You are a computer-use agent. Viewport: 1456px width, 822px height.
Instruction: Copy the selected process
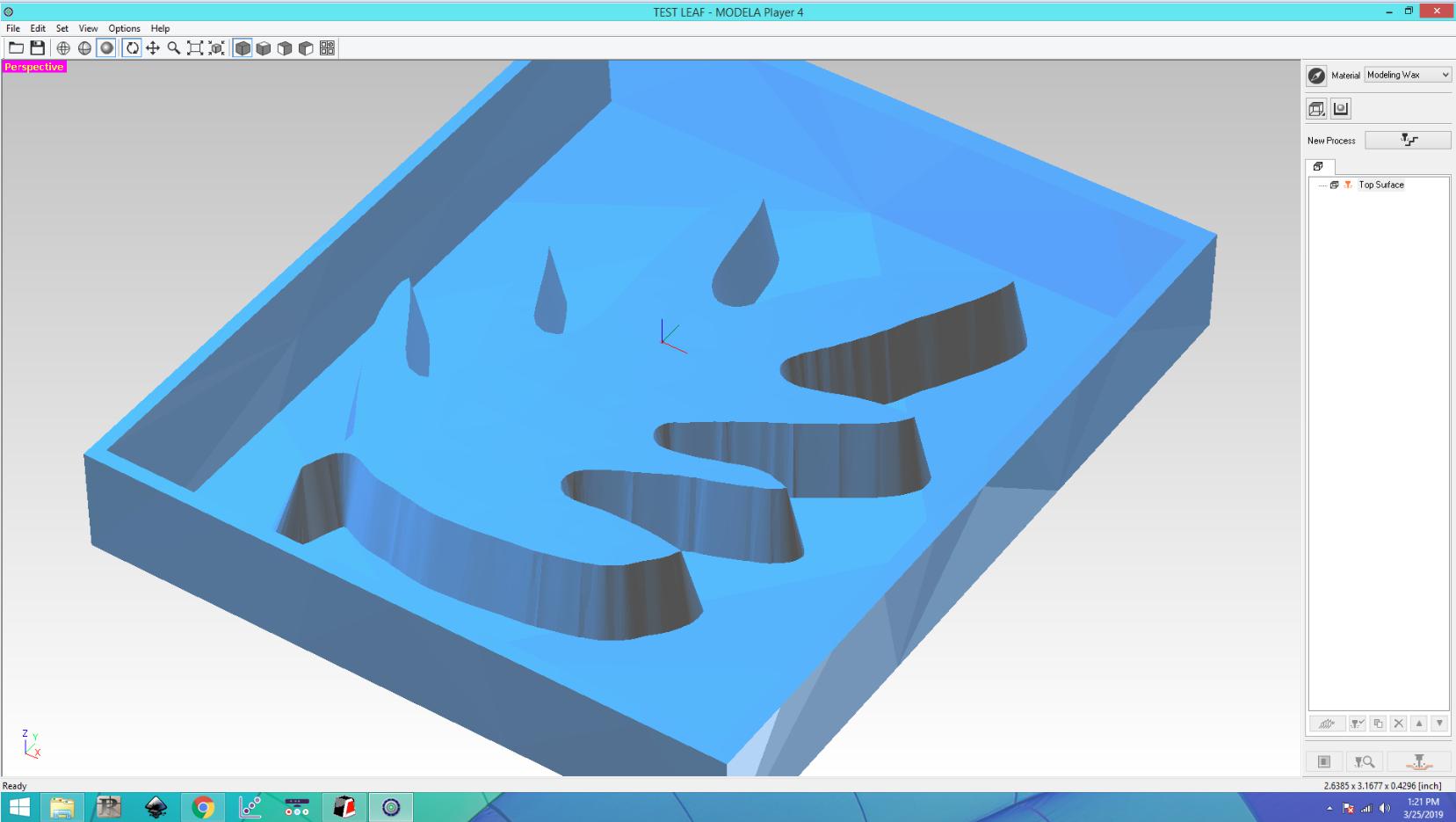click(x=1378, y=724)
